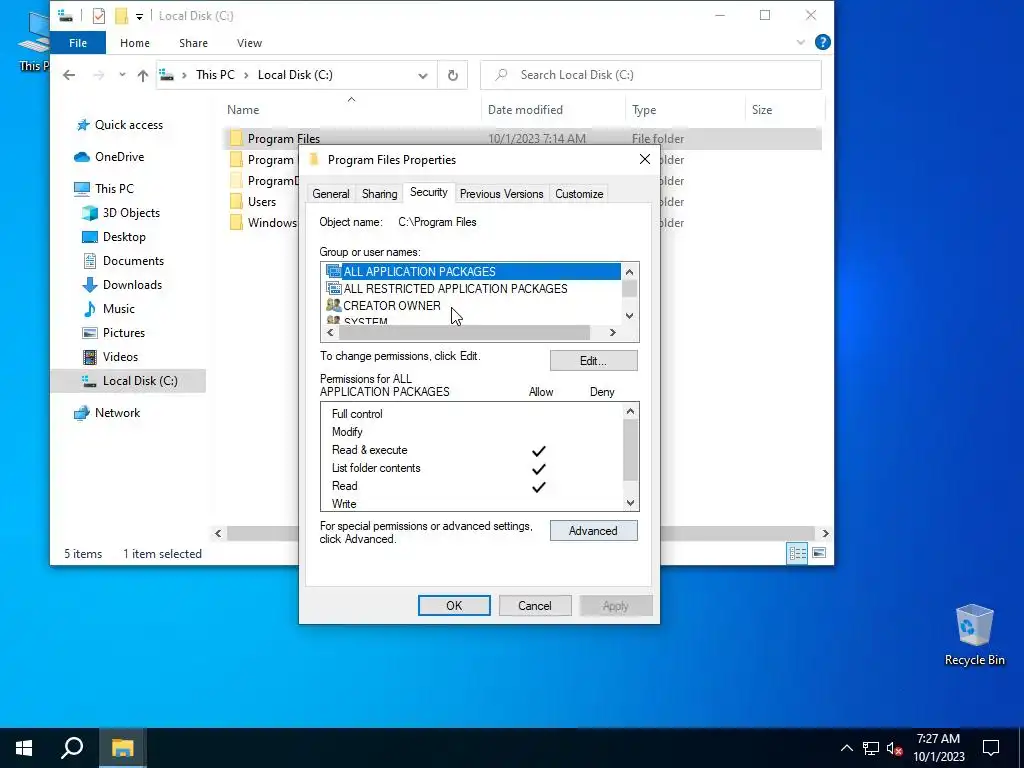Click the Edit... permissions button

pyautogui.click(x=593, y=360)
